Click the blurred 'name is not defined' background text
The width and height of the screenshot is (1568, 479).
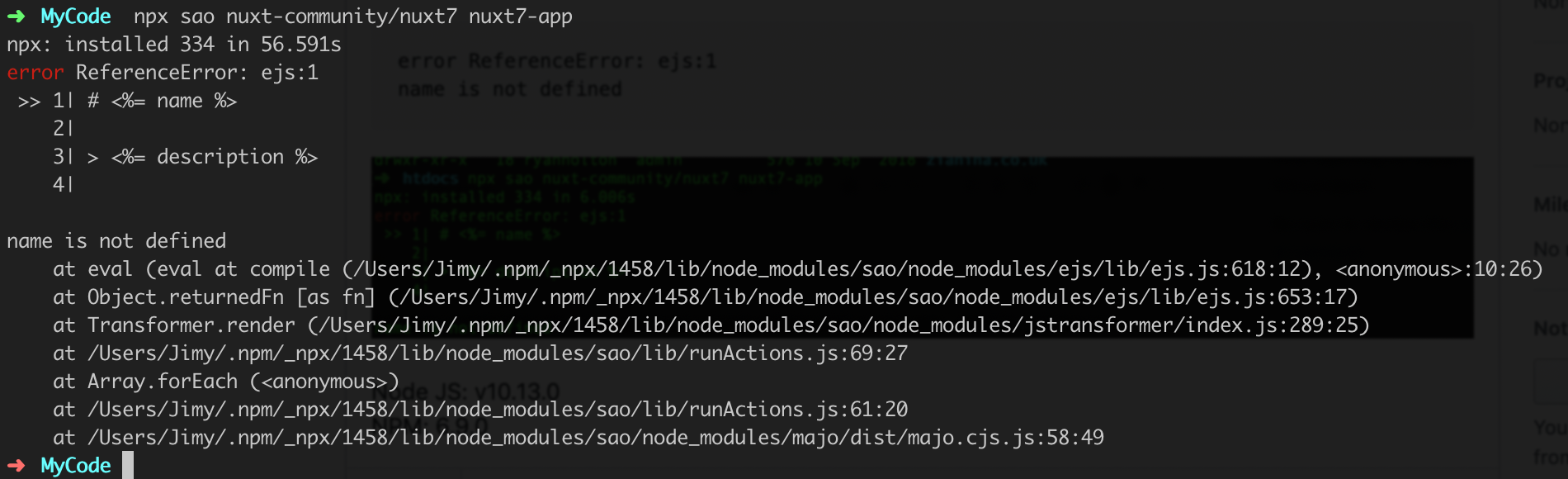click(x=510, y=89)
